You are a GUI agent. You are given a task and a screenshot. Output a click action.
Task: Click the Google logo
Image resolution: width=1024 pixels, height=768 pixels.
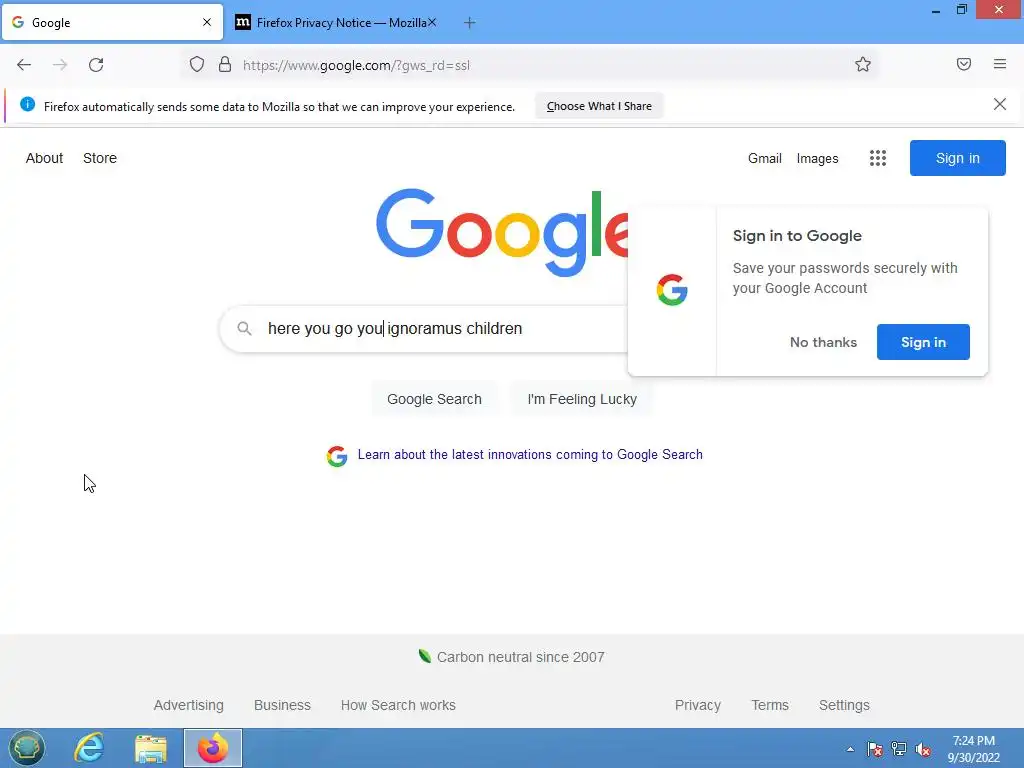[x=502, y=232]
